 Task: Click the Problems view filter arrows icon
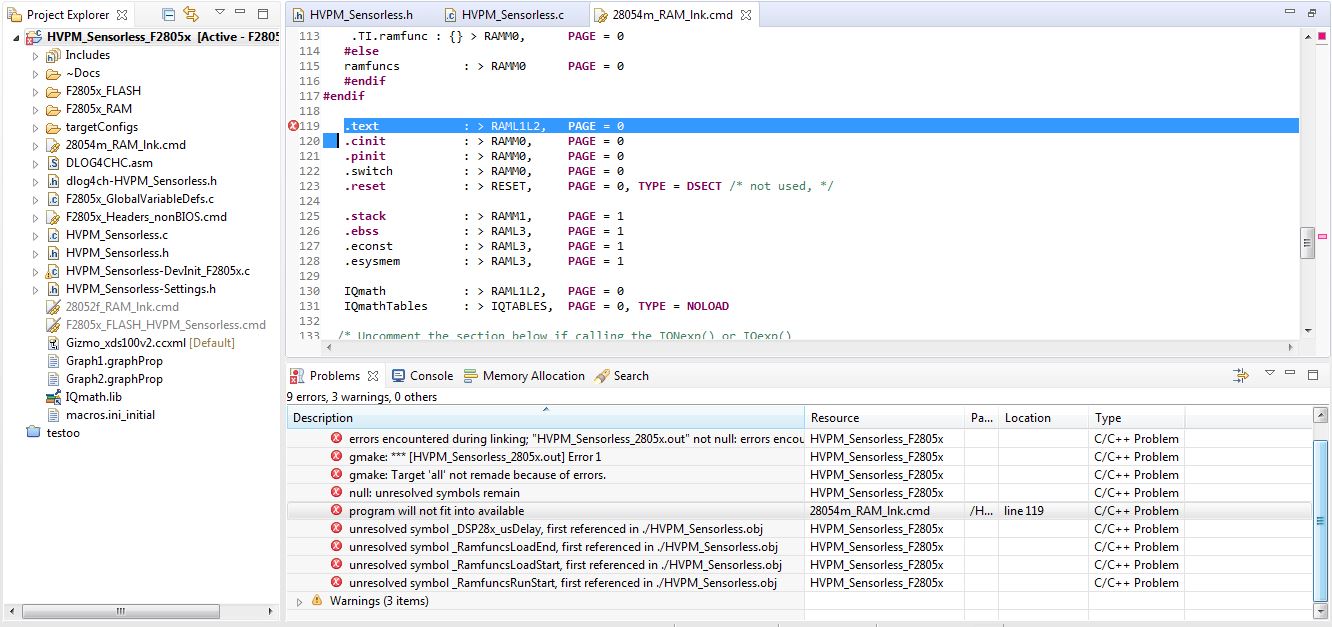click(x=1241, y=375)
